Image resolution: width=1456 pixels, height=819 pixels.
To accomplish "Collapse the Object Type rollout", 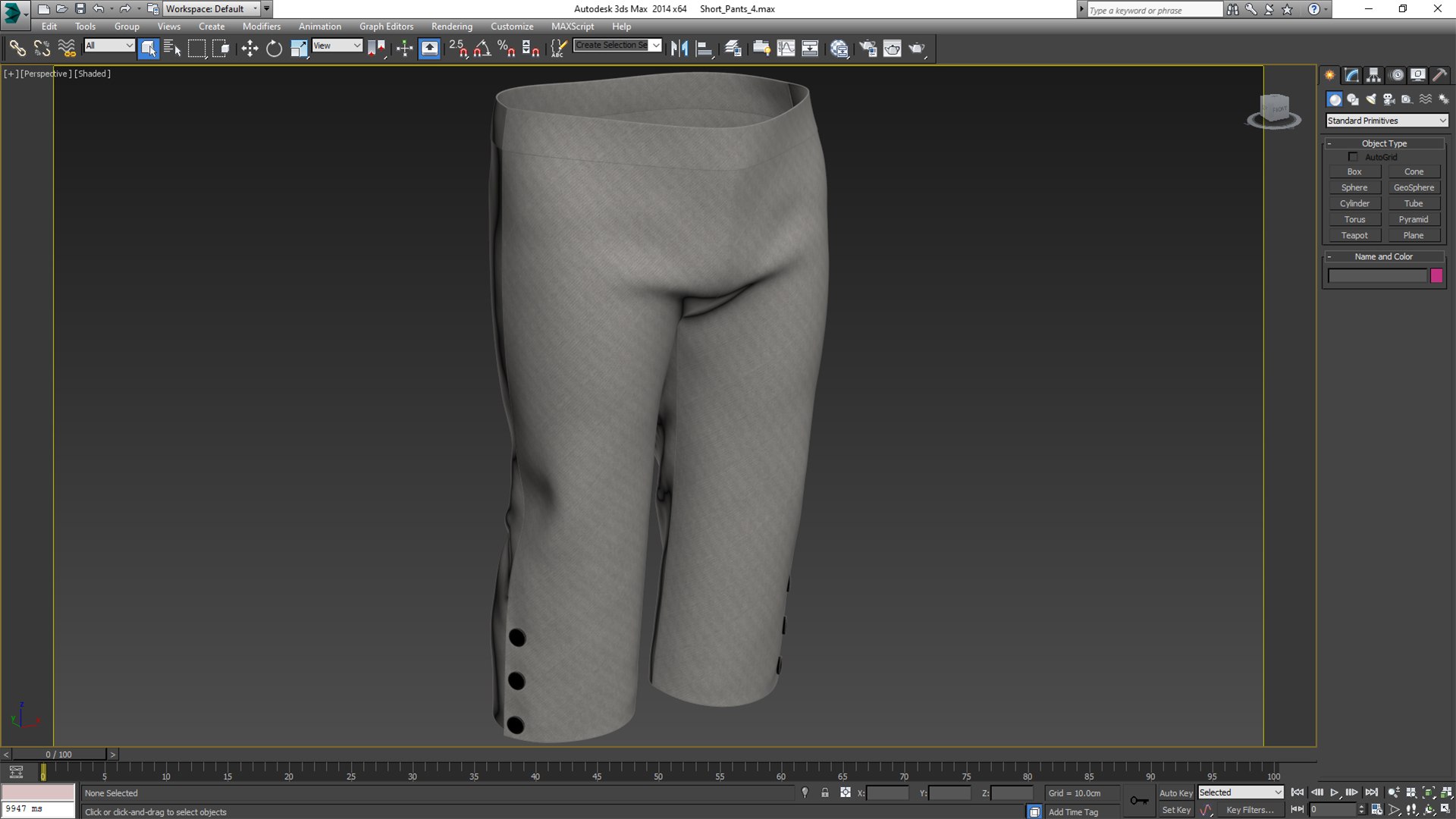I will click(1384, 143).
